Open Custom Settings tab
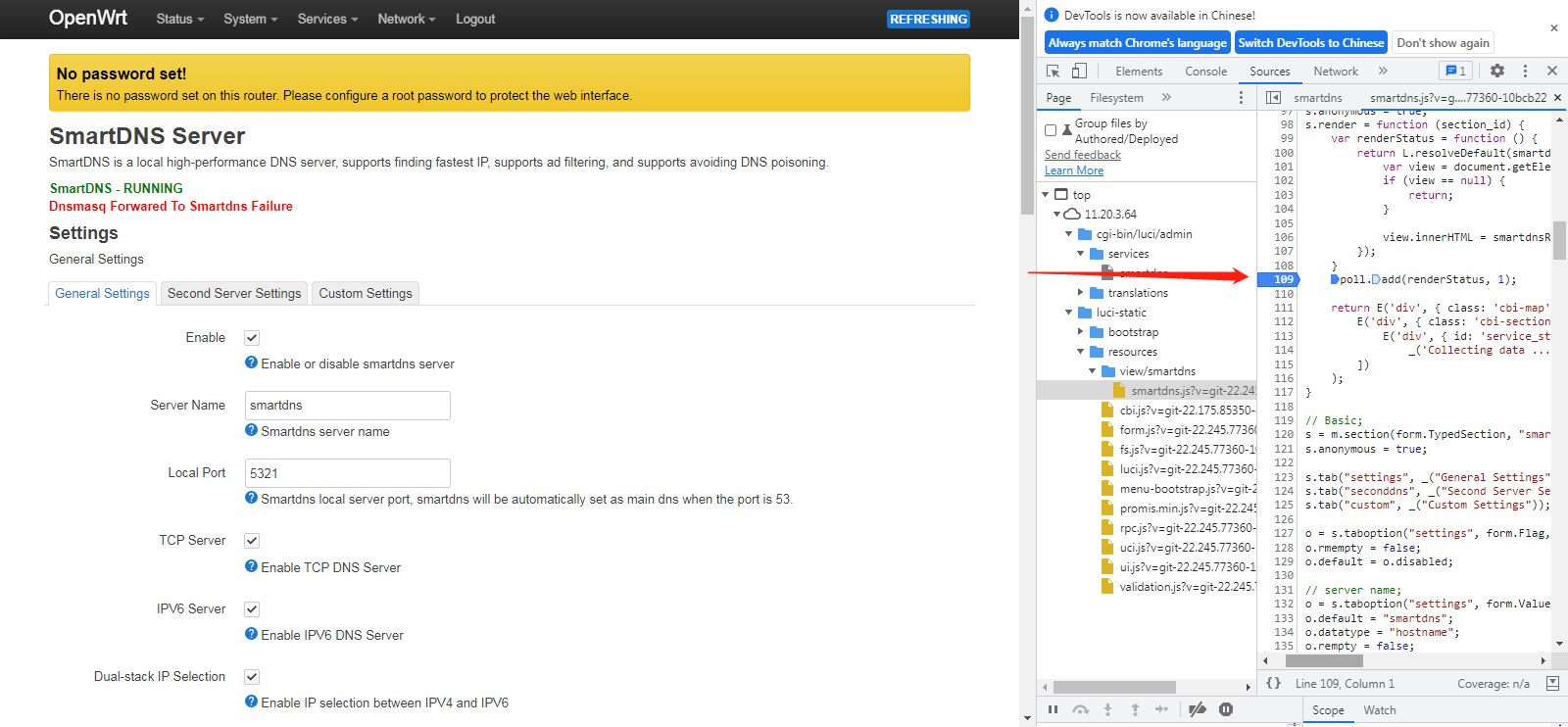Image resolution: width=1568 pixels, height=727 pixels. pyautogui.click(x=366, y=293)
